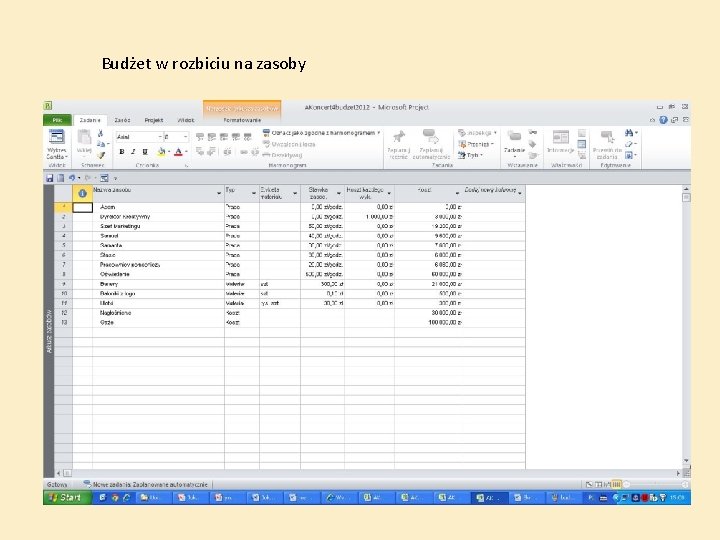Viewport: 720px width, 540px height.
Task: Toggle bold formatting
Action: pos(122,152)
